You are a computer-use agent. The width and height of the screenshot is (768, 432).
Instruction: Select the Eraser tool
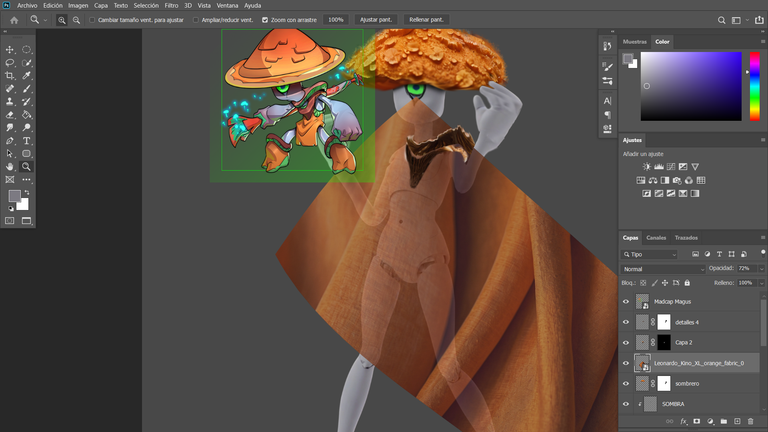pyautogui.click(x=10, y=115)
